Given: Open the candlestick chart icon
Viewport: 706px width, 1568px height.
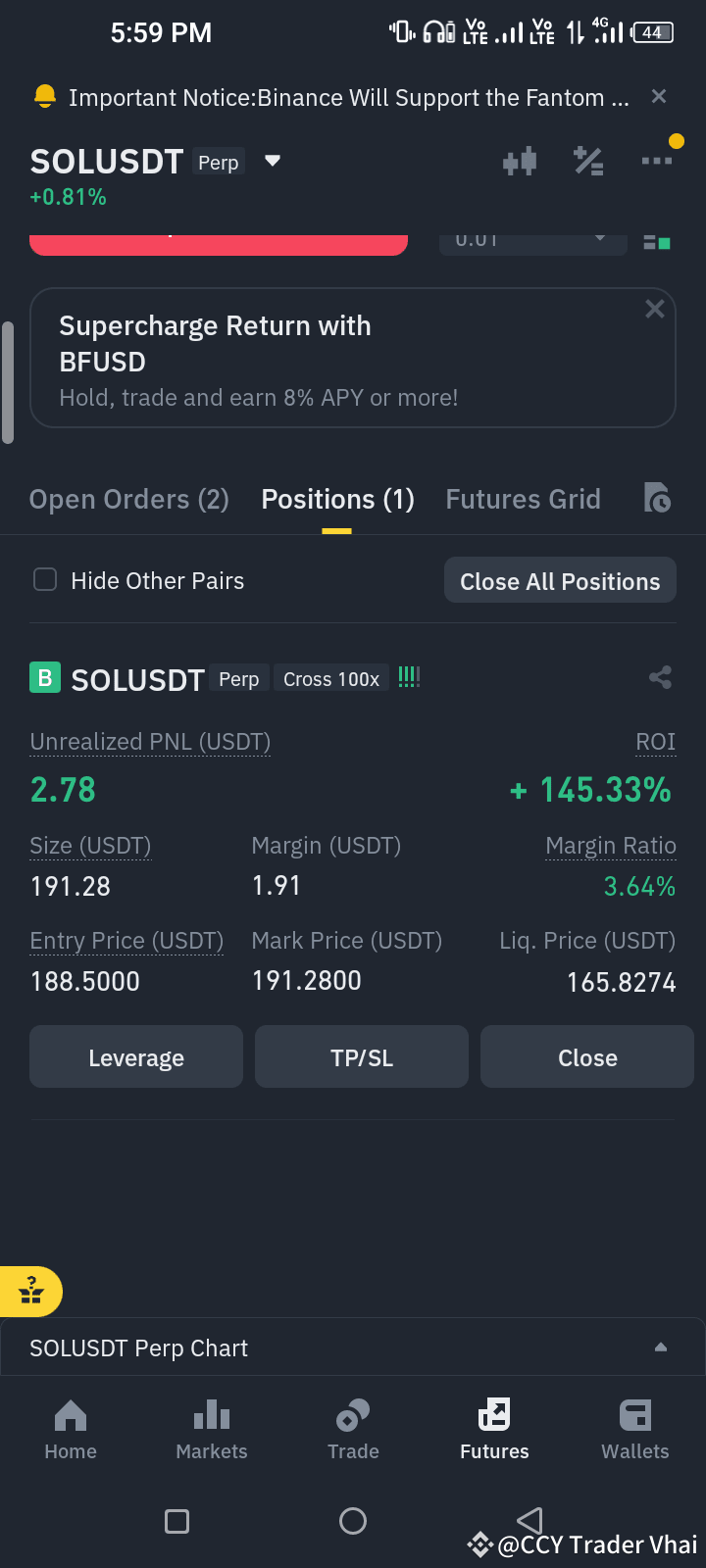Looking at the screenshot, I should point(520,161).
